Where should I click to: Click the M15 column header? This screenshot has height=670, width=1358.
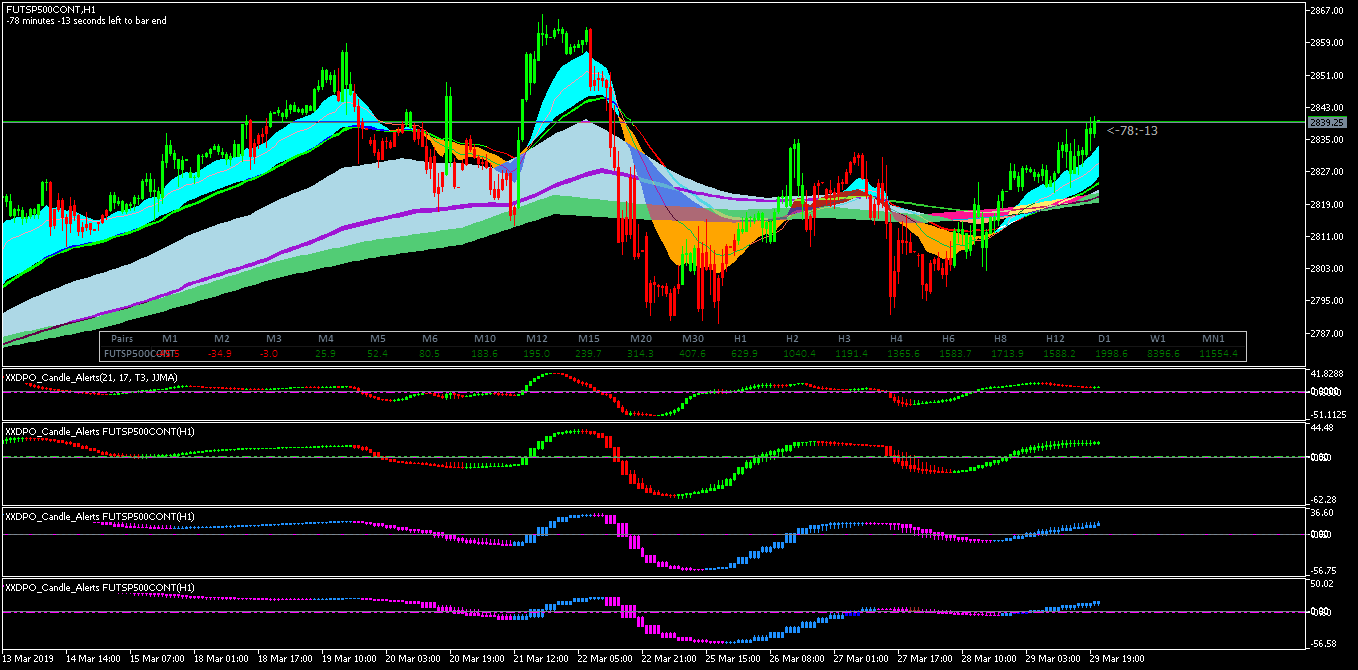[x=588, y=339]
